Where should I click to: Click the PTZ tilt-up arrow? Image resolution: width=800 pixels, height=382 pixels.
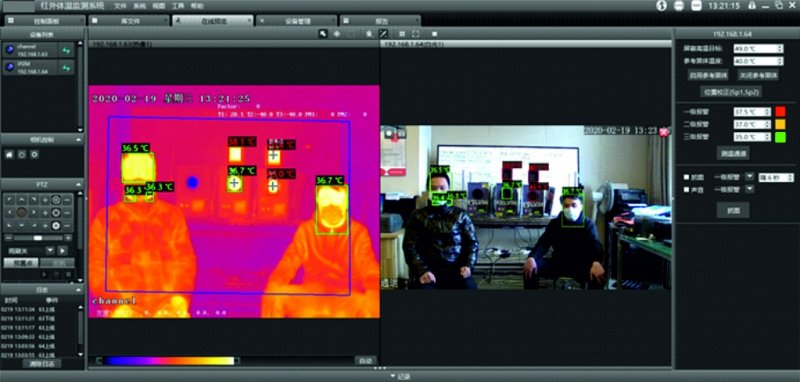point(21,200)
